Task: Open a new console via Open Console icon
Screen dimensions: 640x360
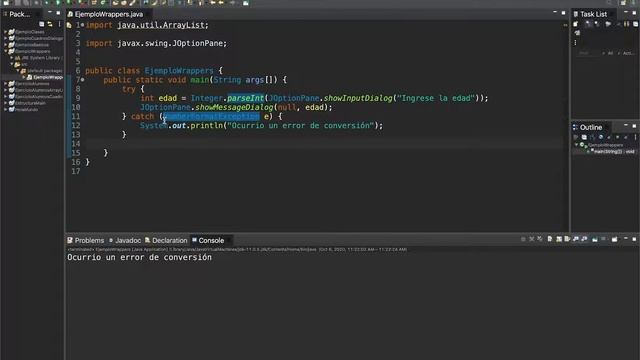Action: (x=614, y=239)
